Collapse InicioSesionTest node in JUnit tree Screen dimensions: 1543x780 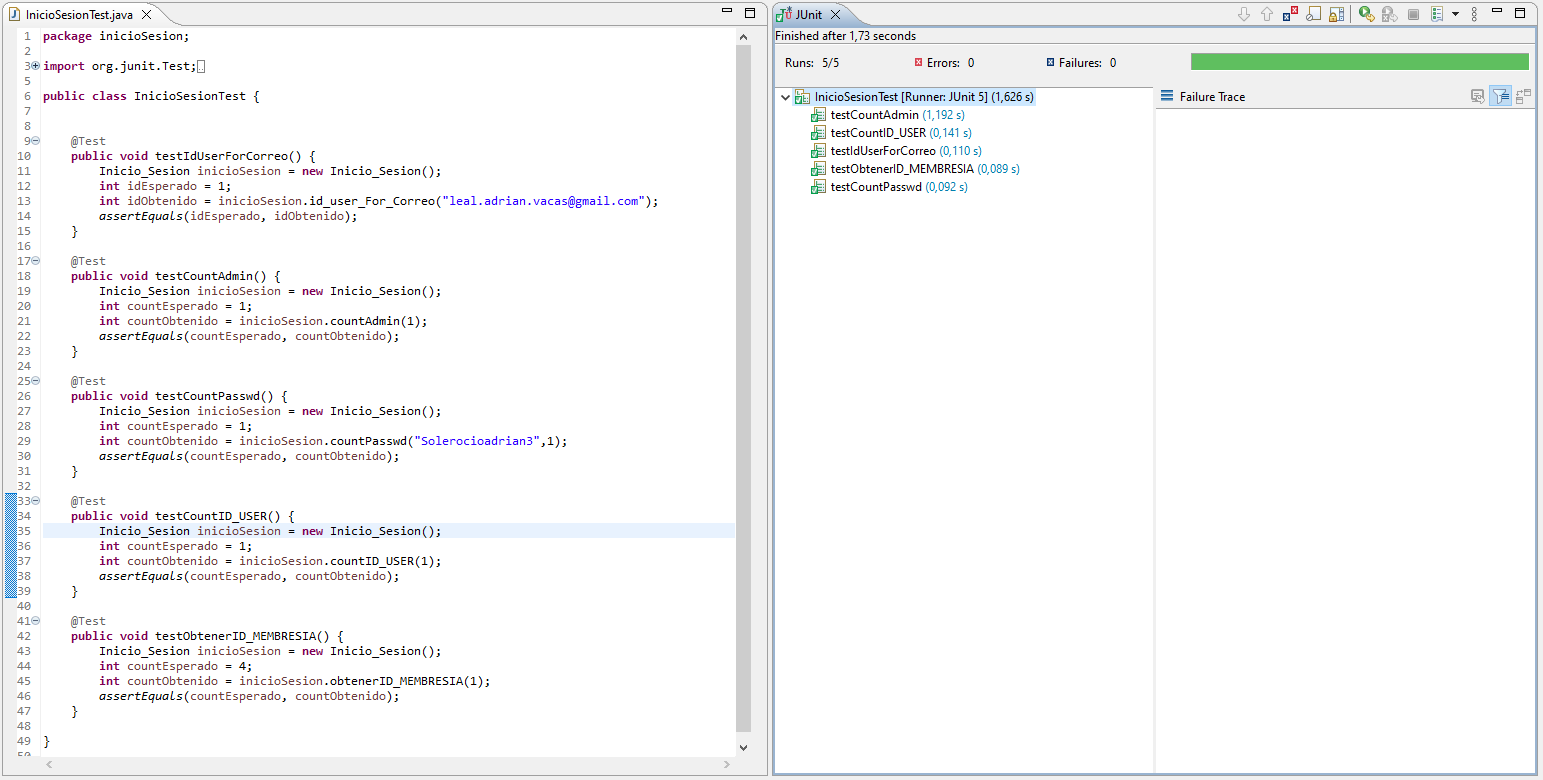point(785,97)
